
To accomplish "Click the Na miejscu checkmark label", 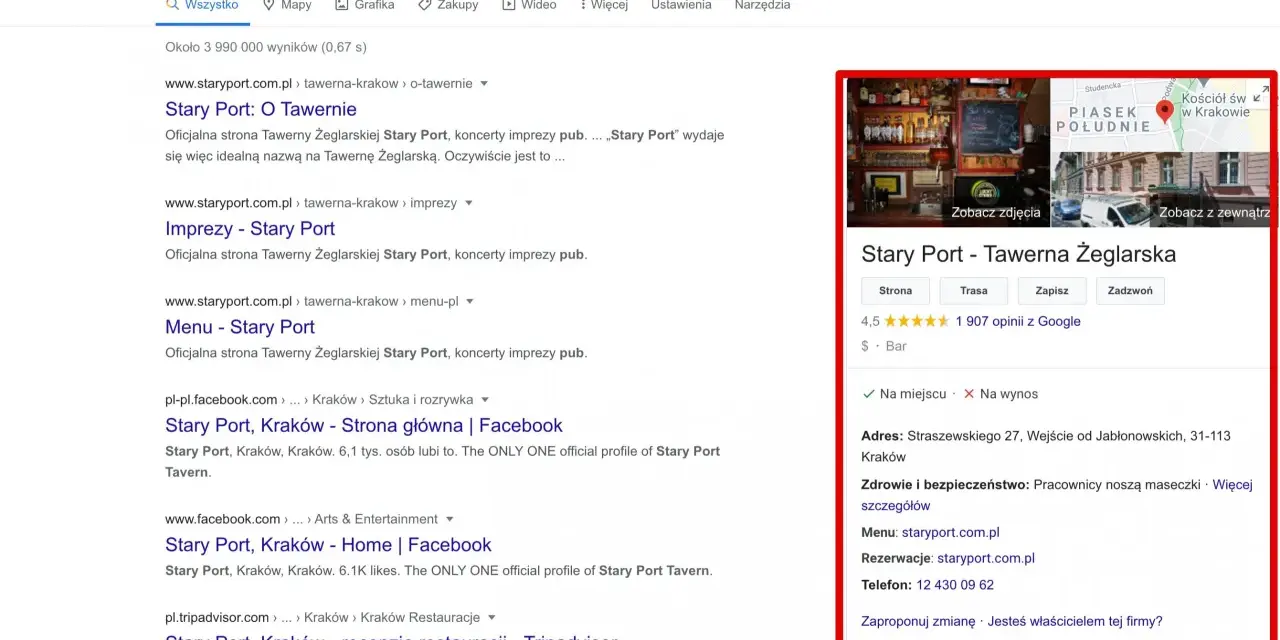I will point(904,394).
